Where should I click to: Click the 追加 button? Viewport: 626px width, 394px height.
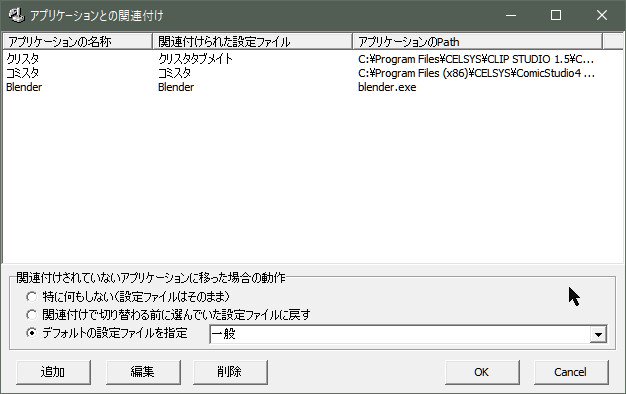(53, 372)
